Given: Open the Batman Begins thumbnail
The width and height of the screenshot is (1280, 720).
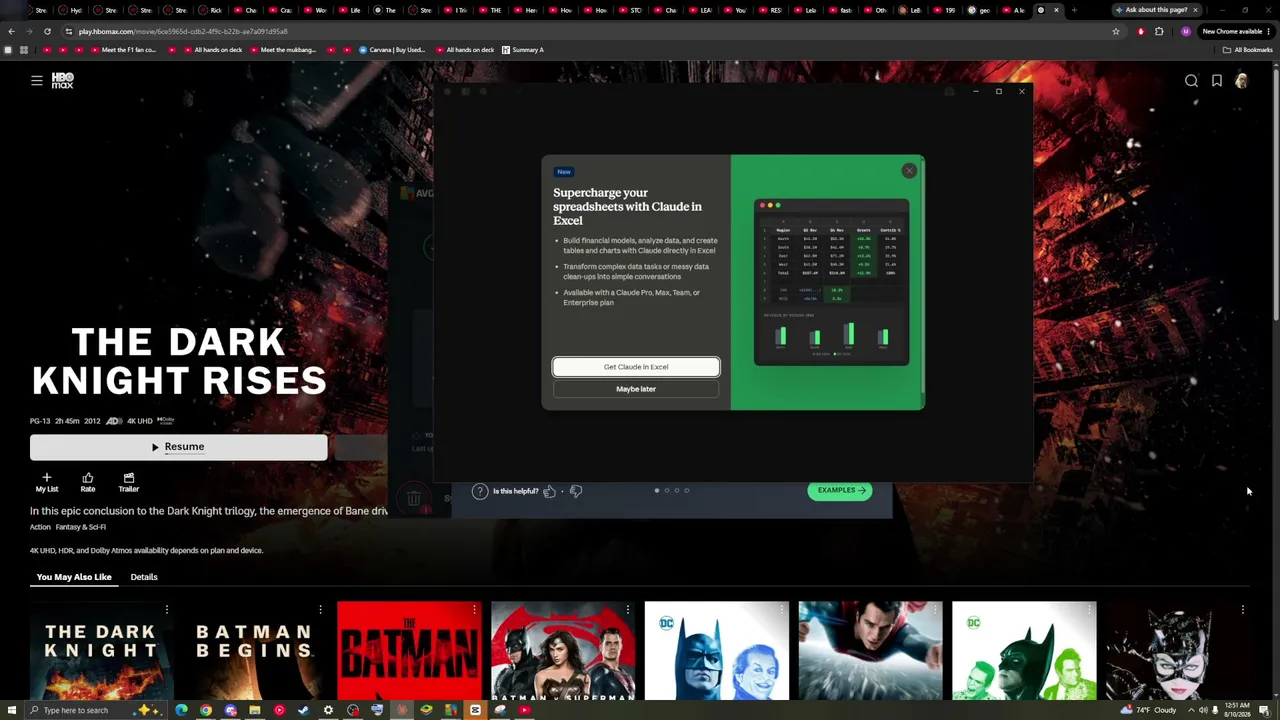Looking at the screenshot, I should click(255, 650).
